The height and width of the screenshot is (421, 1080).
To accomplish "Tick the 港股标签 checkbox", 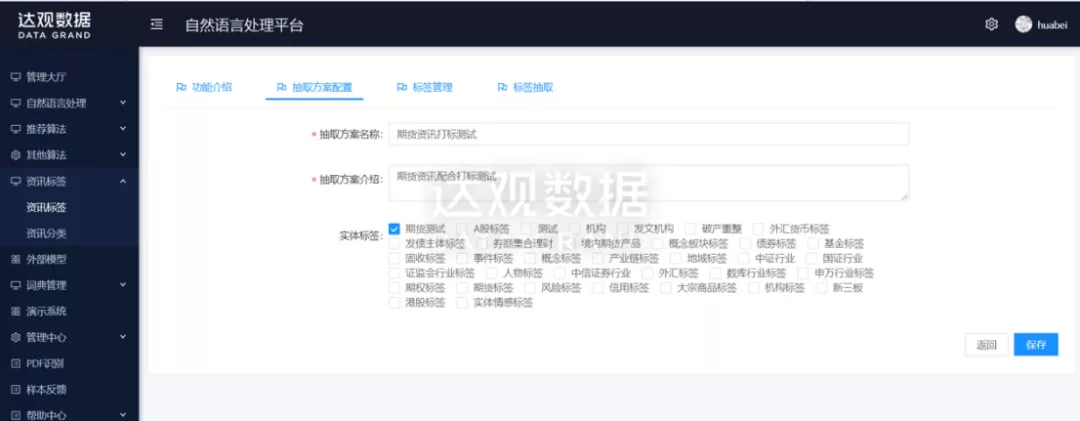I will point(394,302).
